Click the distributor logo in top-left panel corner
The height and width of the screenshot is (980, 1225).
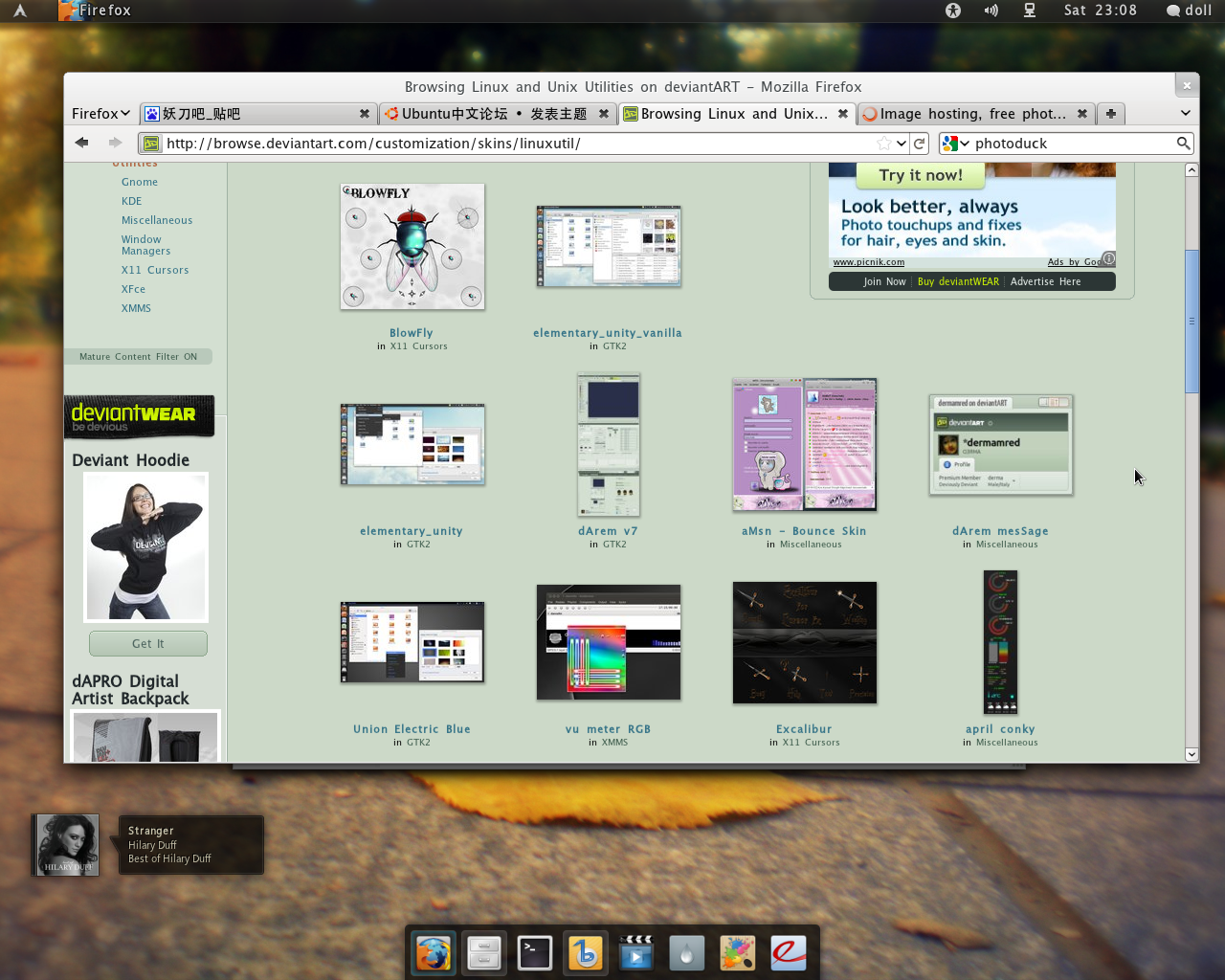19,11
